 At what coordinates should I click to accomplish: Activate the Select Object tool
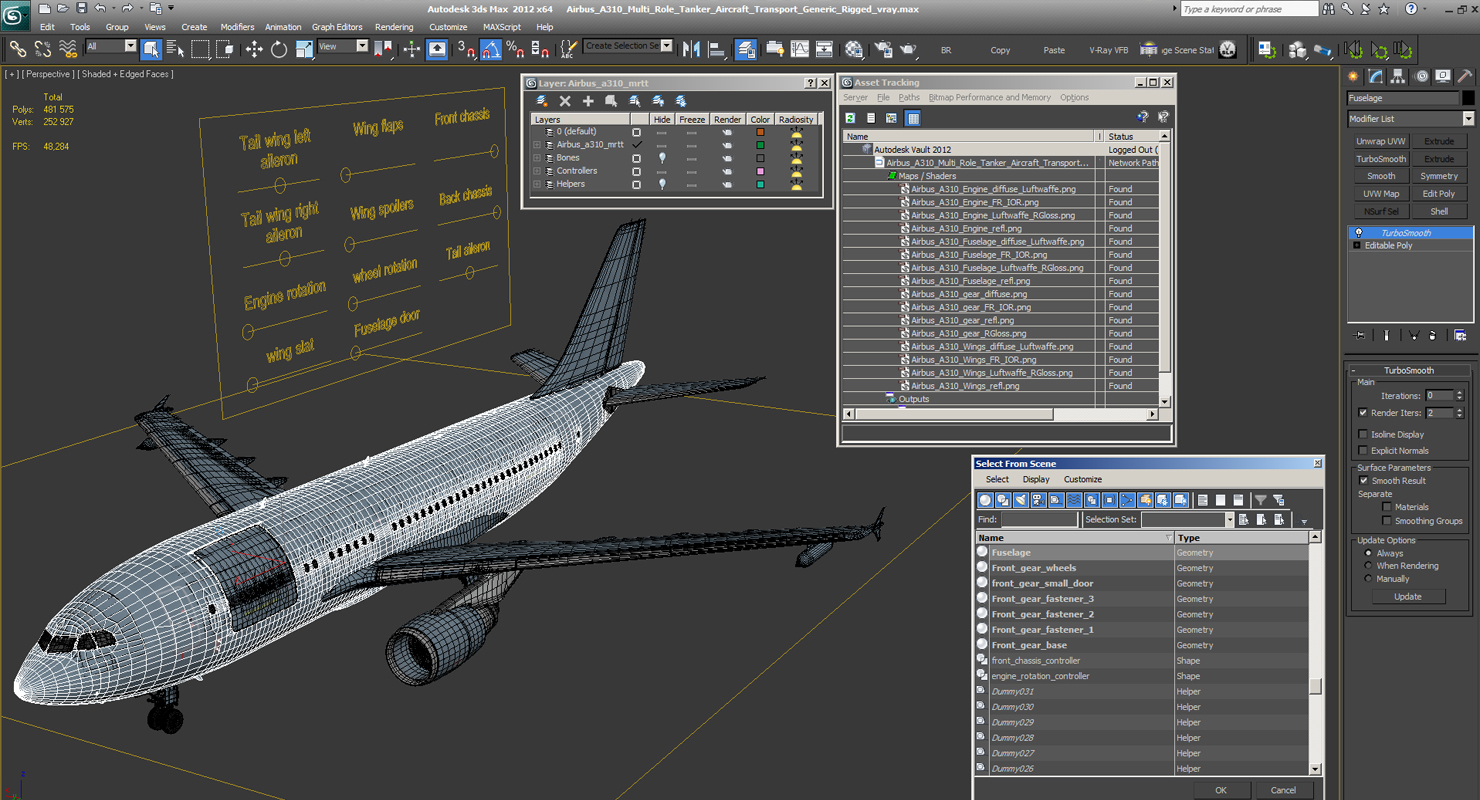(x=151, y=48)
